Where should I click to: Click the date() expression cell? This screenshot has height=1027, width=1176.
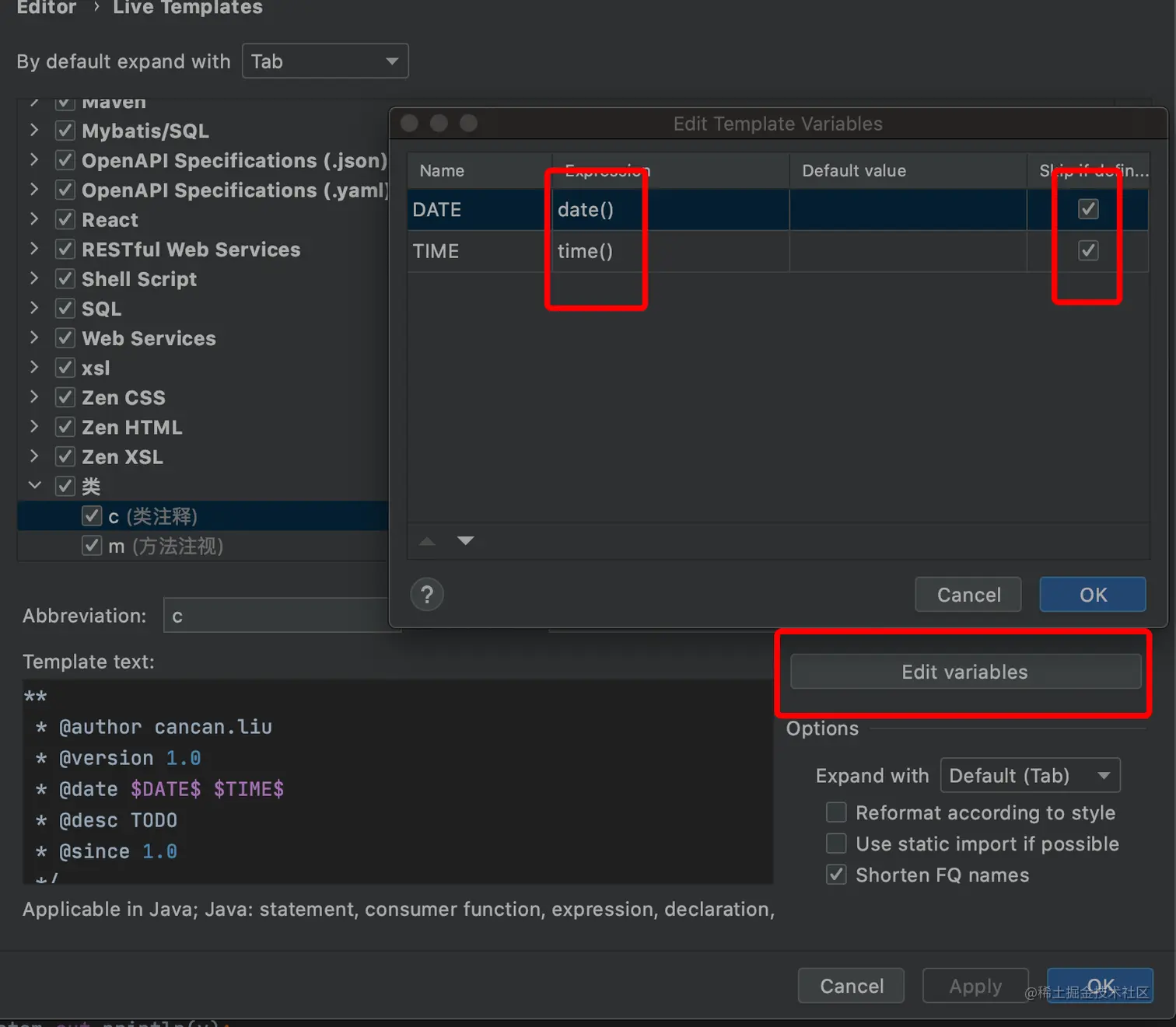click(670, 209)
